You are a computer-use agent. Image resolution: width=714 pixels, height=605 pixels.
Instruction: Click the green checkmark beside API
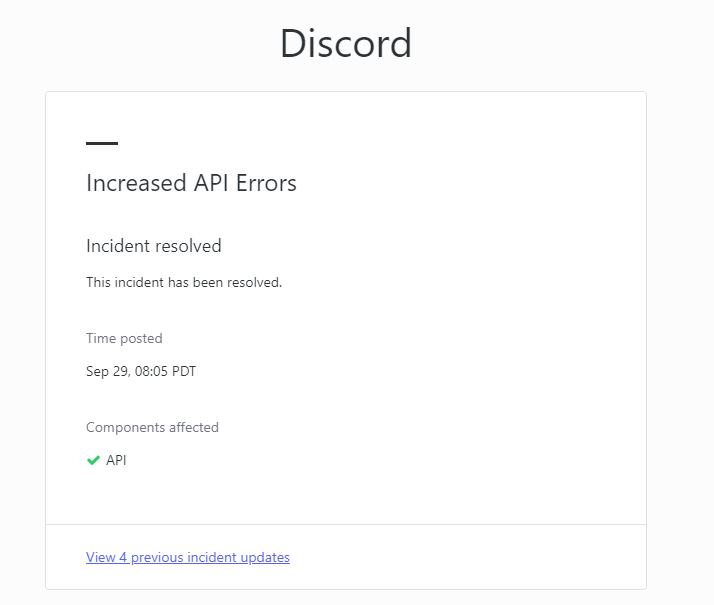click(x=93, y=460)
